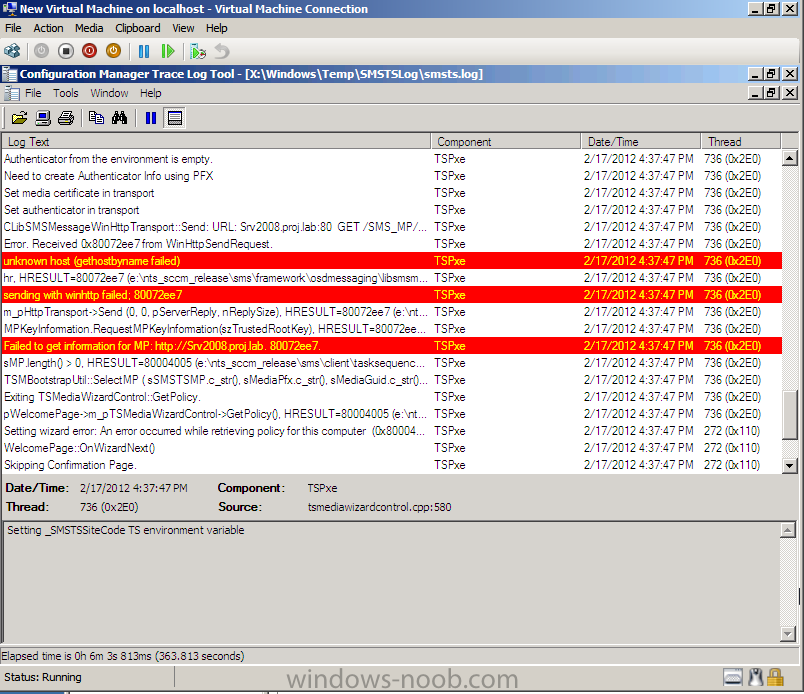The width and height of the screenshot is (804, 694).
Task: Click the orange Save state icon
Action: (x=113, y=51)
